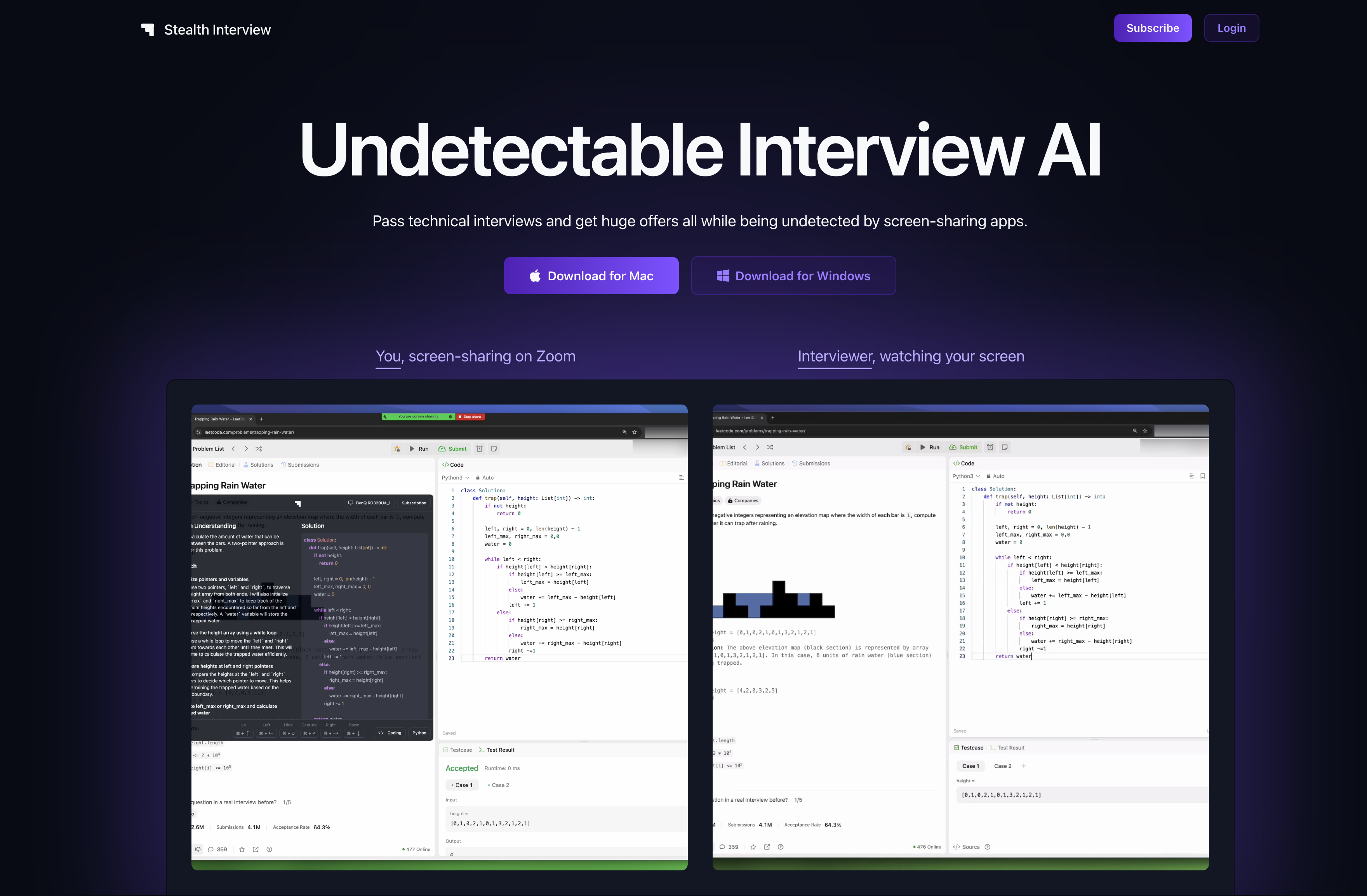Click the Testcase checkbox icon in right screenshot
Screen dimensions: 1367x896
point(957,748)
